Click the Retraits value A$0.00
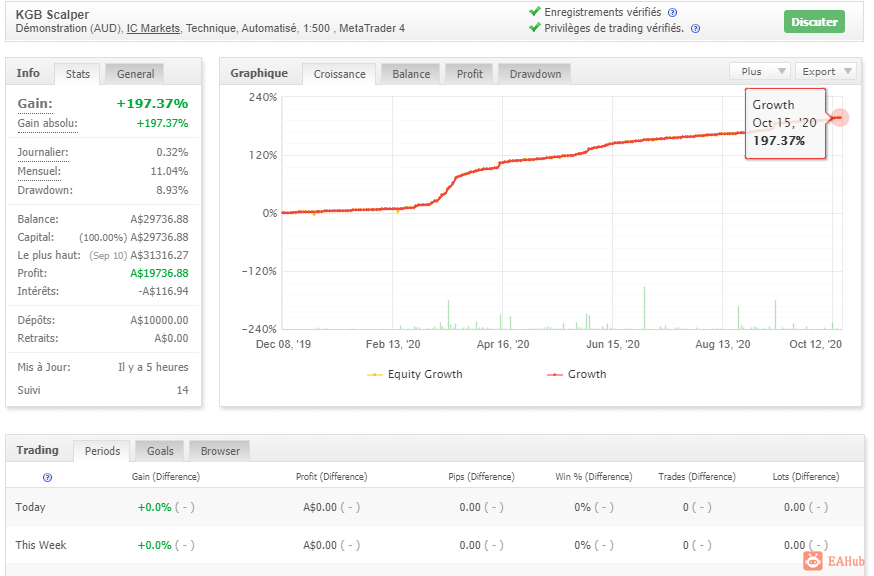874x576 pixels. coord(172,338)
